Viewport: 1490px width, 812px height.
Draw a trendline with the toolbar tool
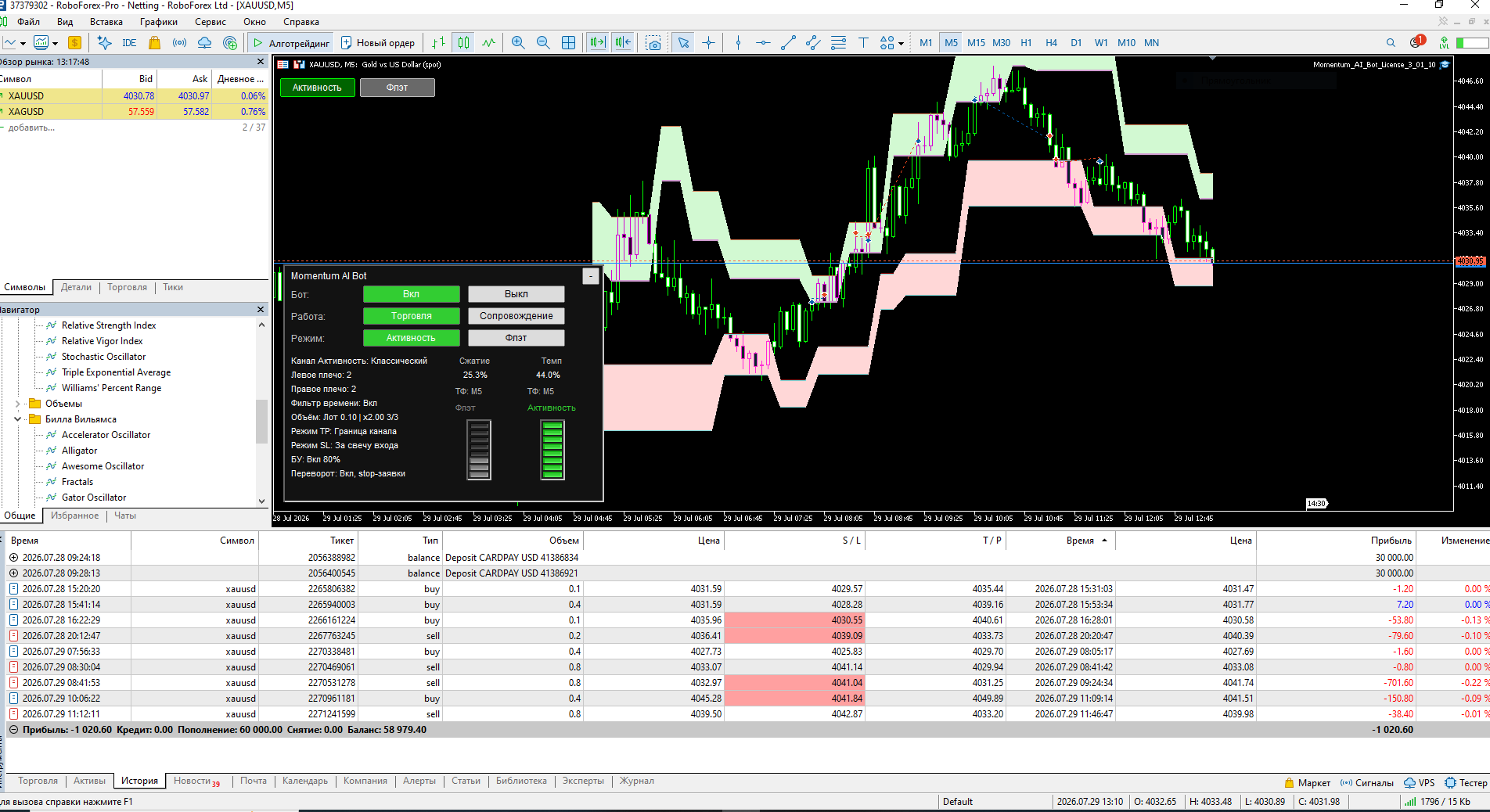point(788,43)
